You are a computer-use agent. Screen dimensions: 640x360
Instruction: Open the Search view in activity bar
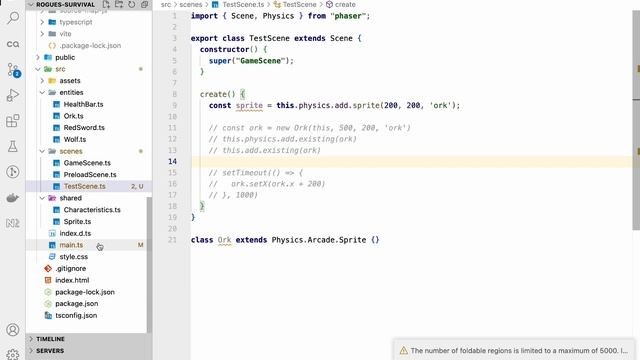[13, 18]
